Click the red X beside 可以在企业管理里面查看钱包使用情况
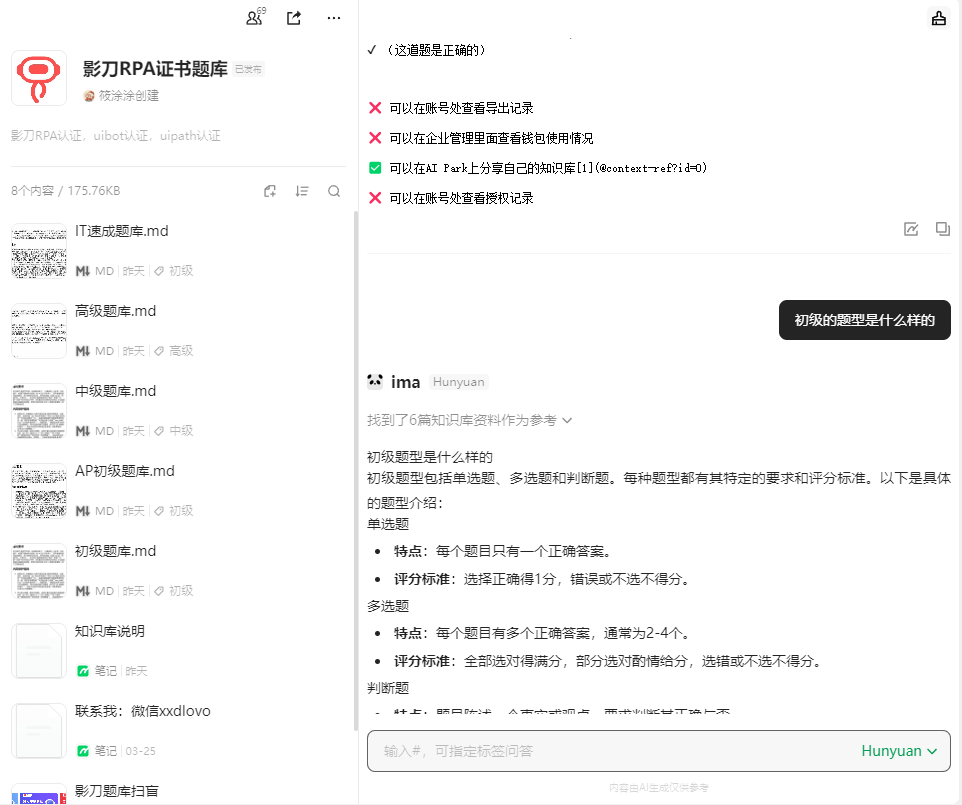962x805 pixels. tap(375, 138)
